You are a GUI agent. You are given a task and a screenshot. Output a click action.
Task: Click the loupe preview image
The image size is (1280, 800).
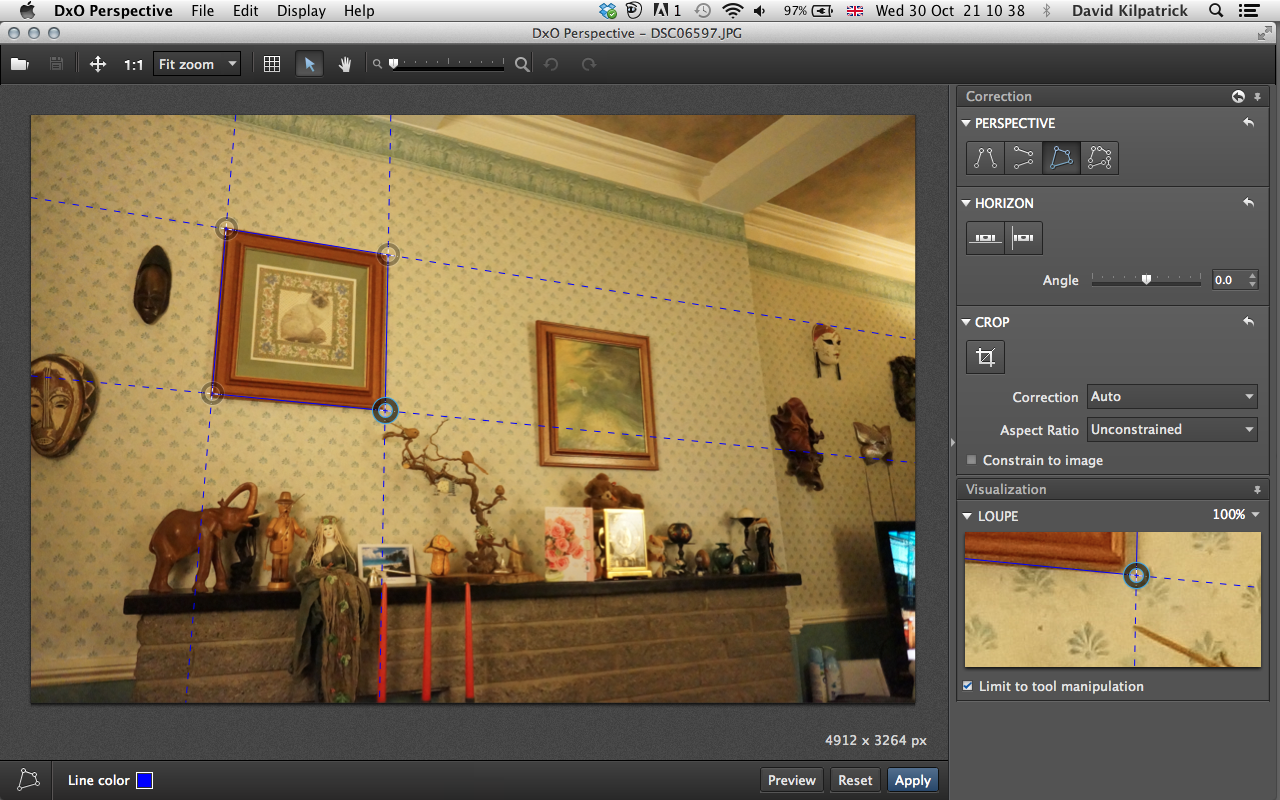(1112, 599)
